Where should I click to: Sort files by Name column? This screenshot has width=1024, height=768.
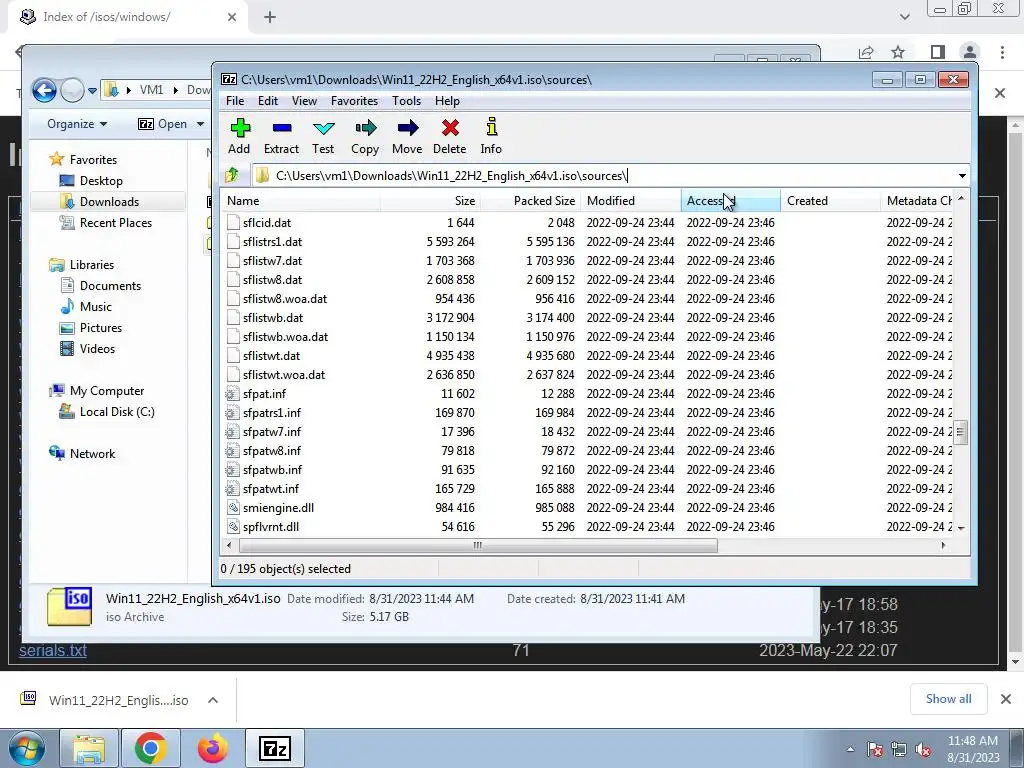click(300, 200)
